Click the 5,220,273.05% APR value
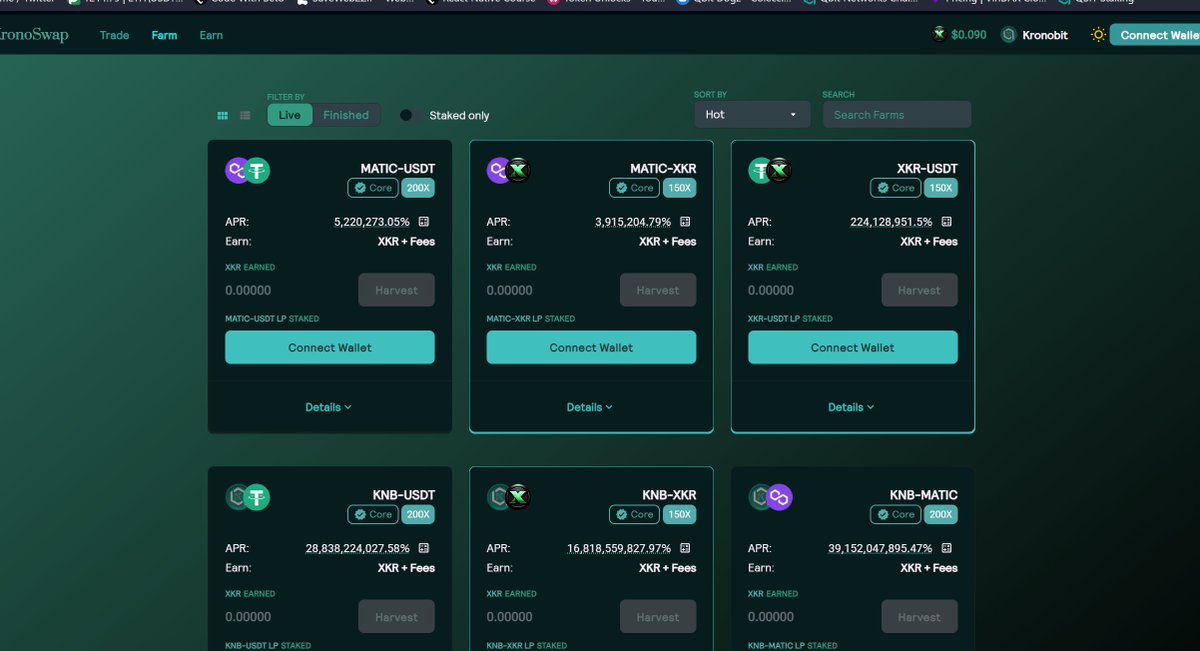The width and height of the screenshot is (1200, 651). click(372, 222)
